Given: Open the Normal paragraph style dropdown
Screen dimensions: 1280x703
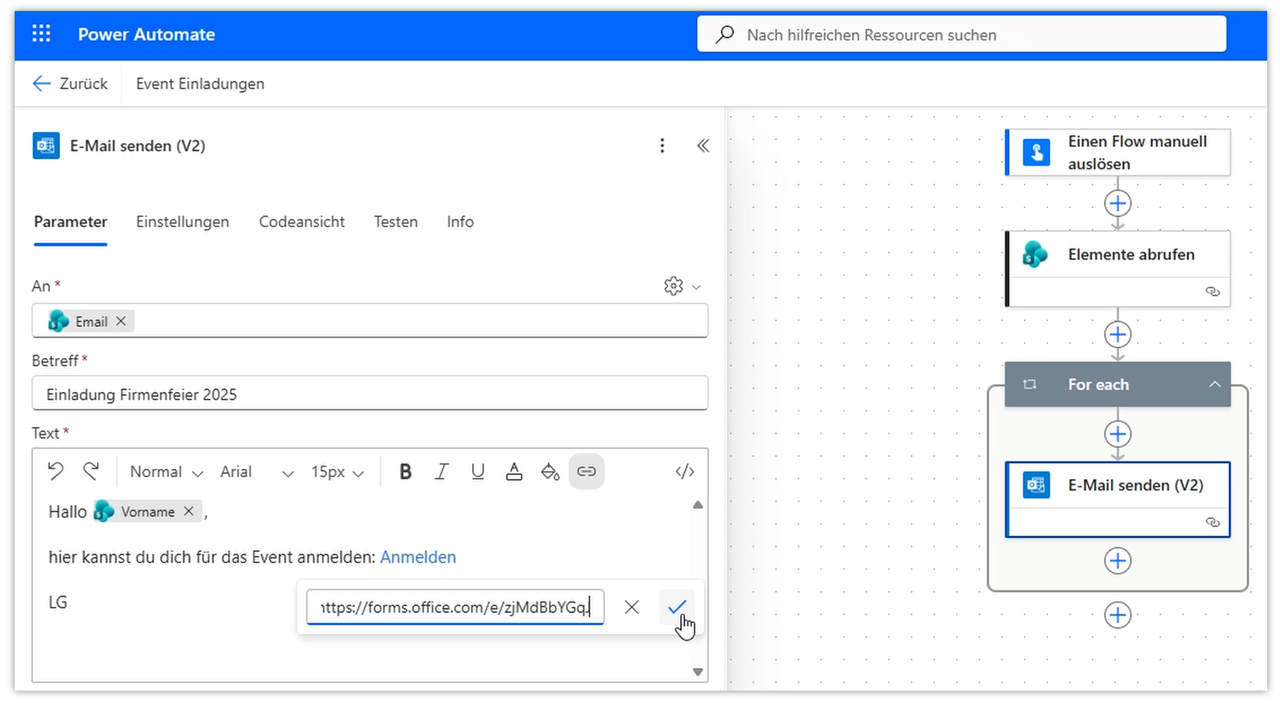Looking at the screenshot, I should [x=166, y=472].
